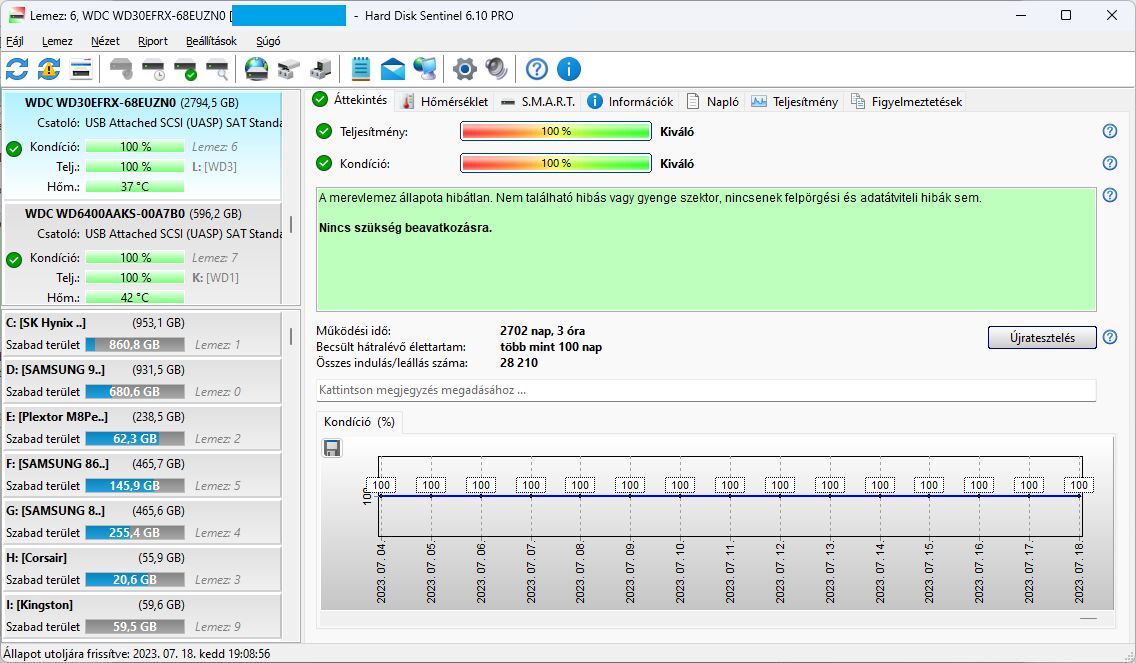Switch to the Teljesítmény tab

tap(795, 101)
